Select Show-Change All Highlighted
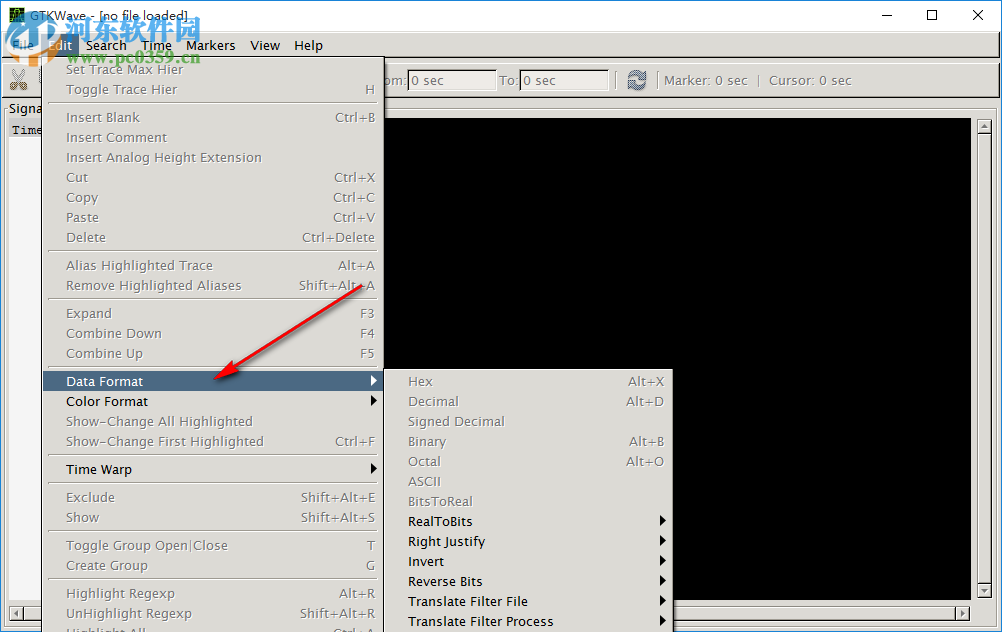1002x632 pixels. 213,422
